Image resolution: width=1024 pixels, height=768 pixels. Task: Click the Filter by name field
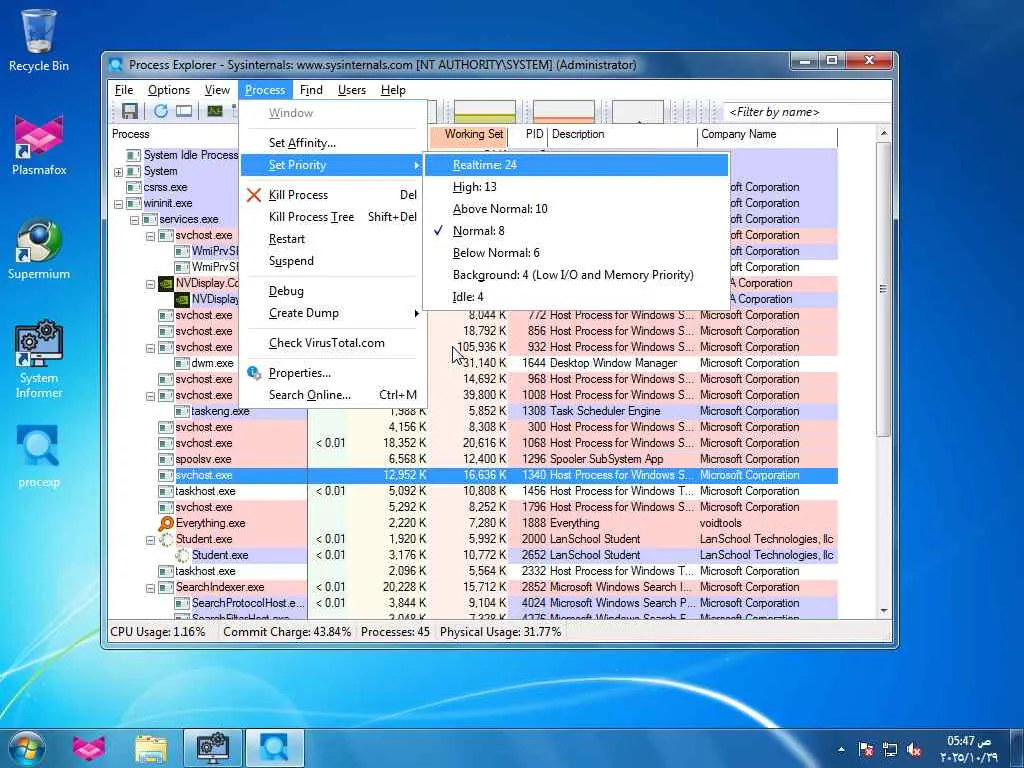tap(807, 112)
